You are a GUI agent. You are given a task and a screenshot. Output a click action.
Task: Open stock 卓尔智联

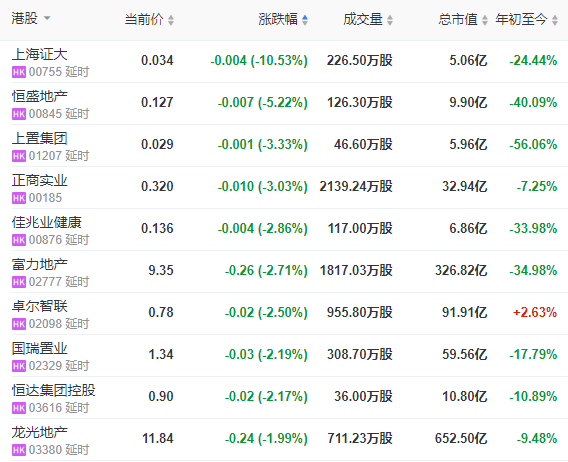click(39, 307)
